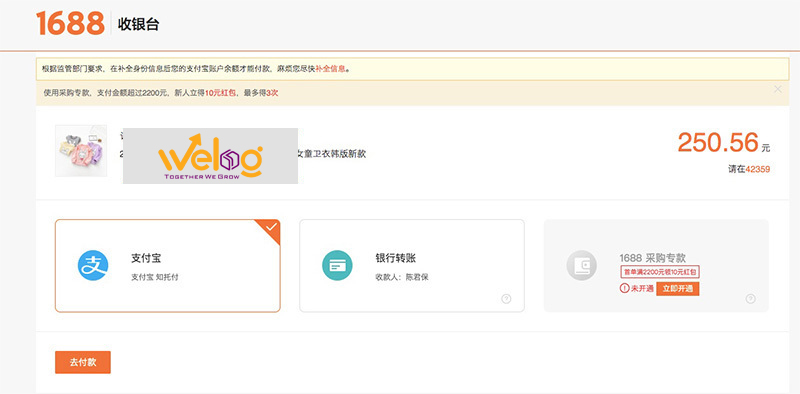Click the help icon in 银行转账 card
This screenshot has width=800, height=394.
pyautogui.click(x=506, y=299)
